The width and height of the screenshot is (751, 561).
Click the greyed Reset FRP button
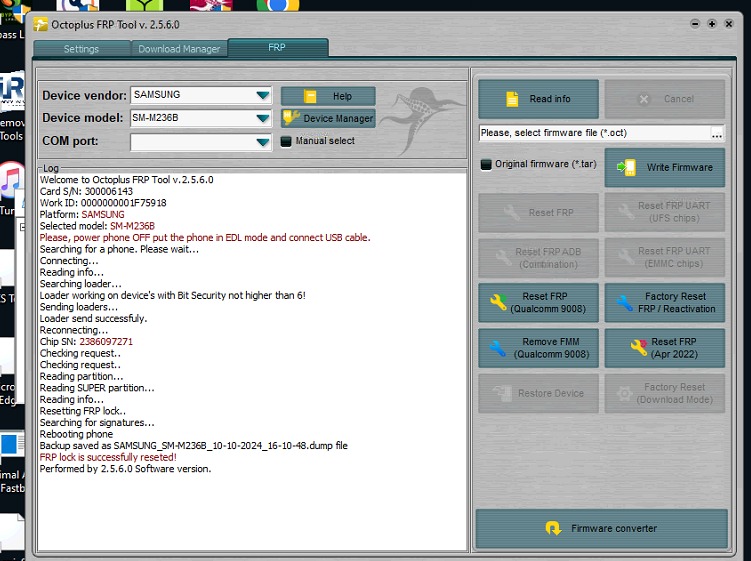(x=538, y=213)
